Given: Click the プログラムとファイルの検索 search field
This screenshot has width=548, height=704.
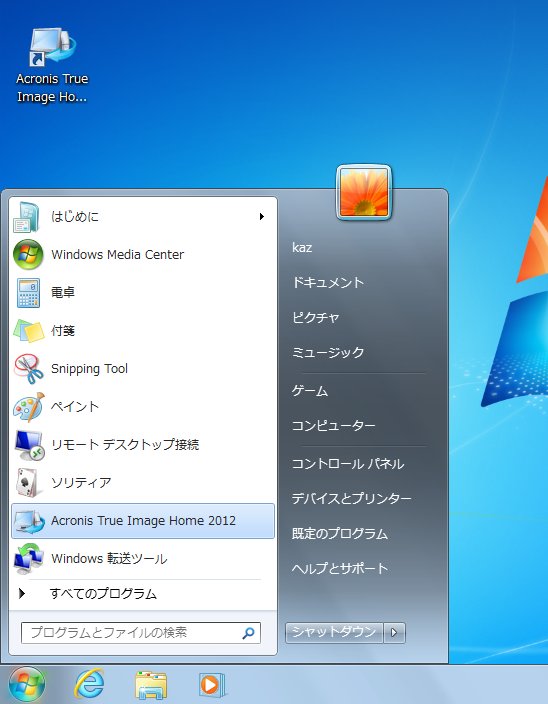Looking at the screenshot, I should click(141, 633).
